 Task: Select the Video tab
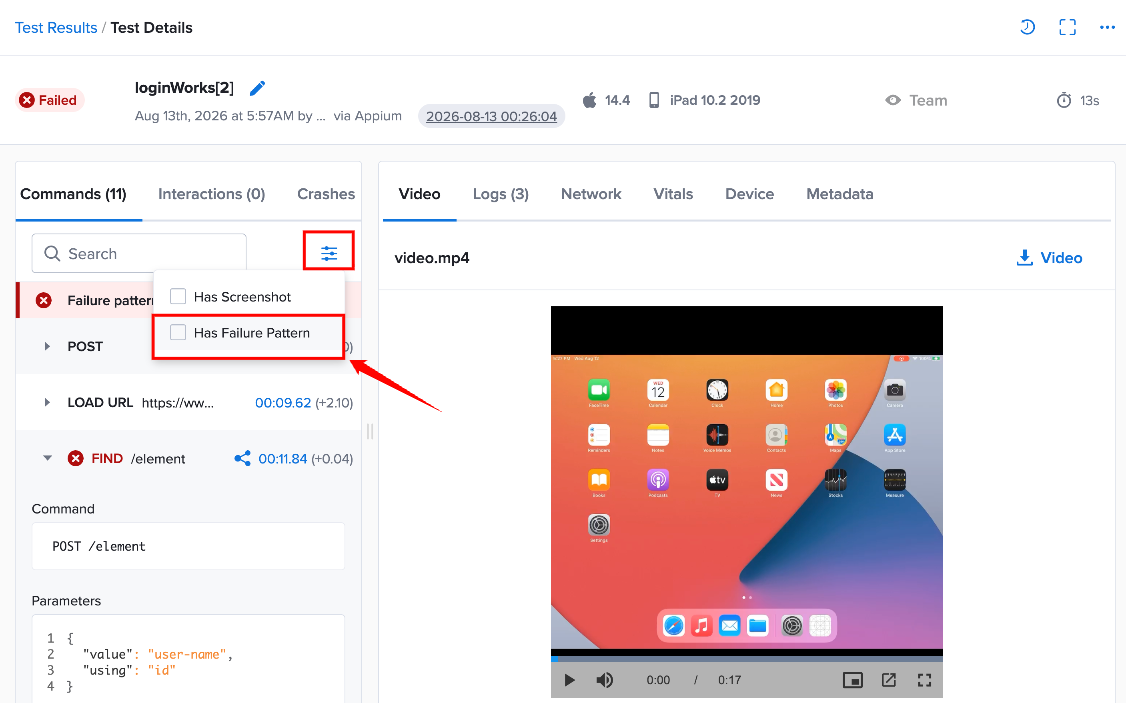419,194
